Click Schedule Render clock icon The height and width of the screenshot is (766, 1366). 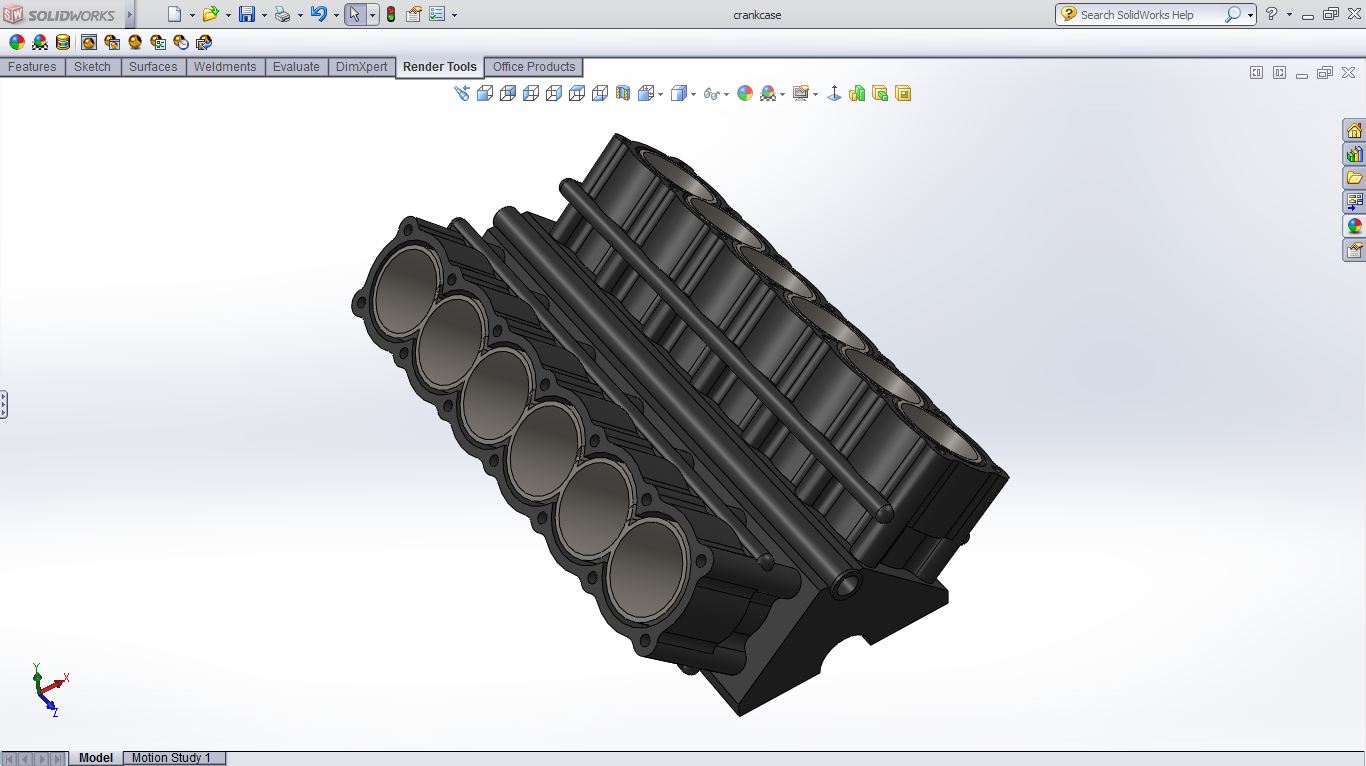pyautogui.click(x=180, y=42)
